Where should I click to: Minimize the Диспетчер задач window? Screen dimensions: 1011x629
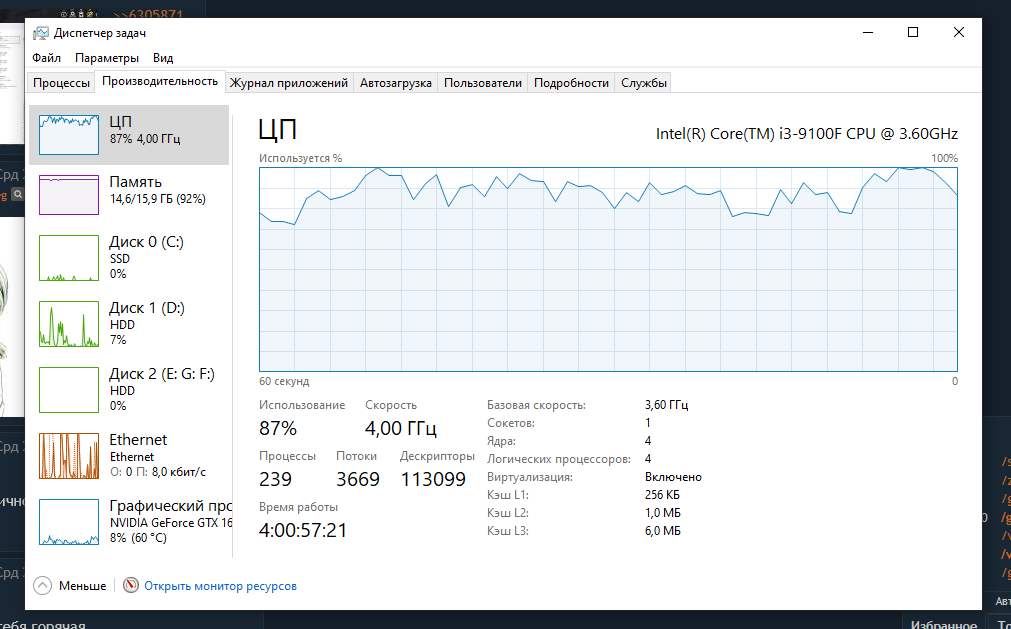(868, 32)
